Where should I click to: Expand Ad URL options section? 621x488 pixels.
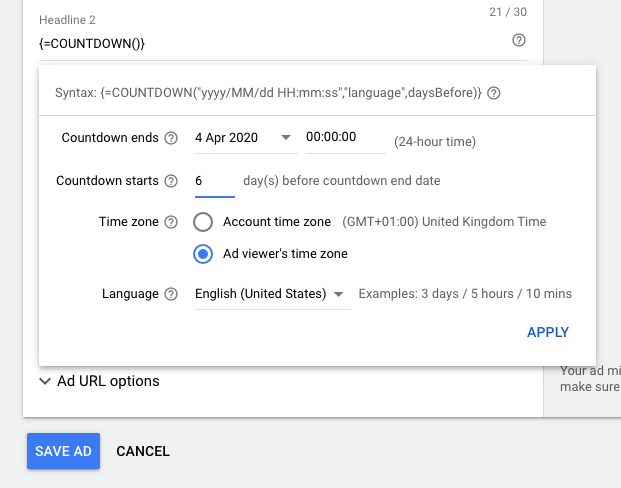[x=45, y=381]
